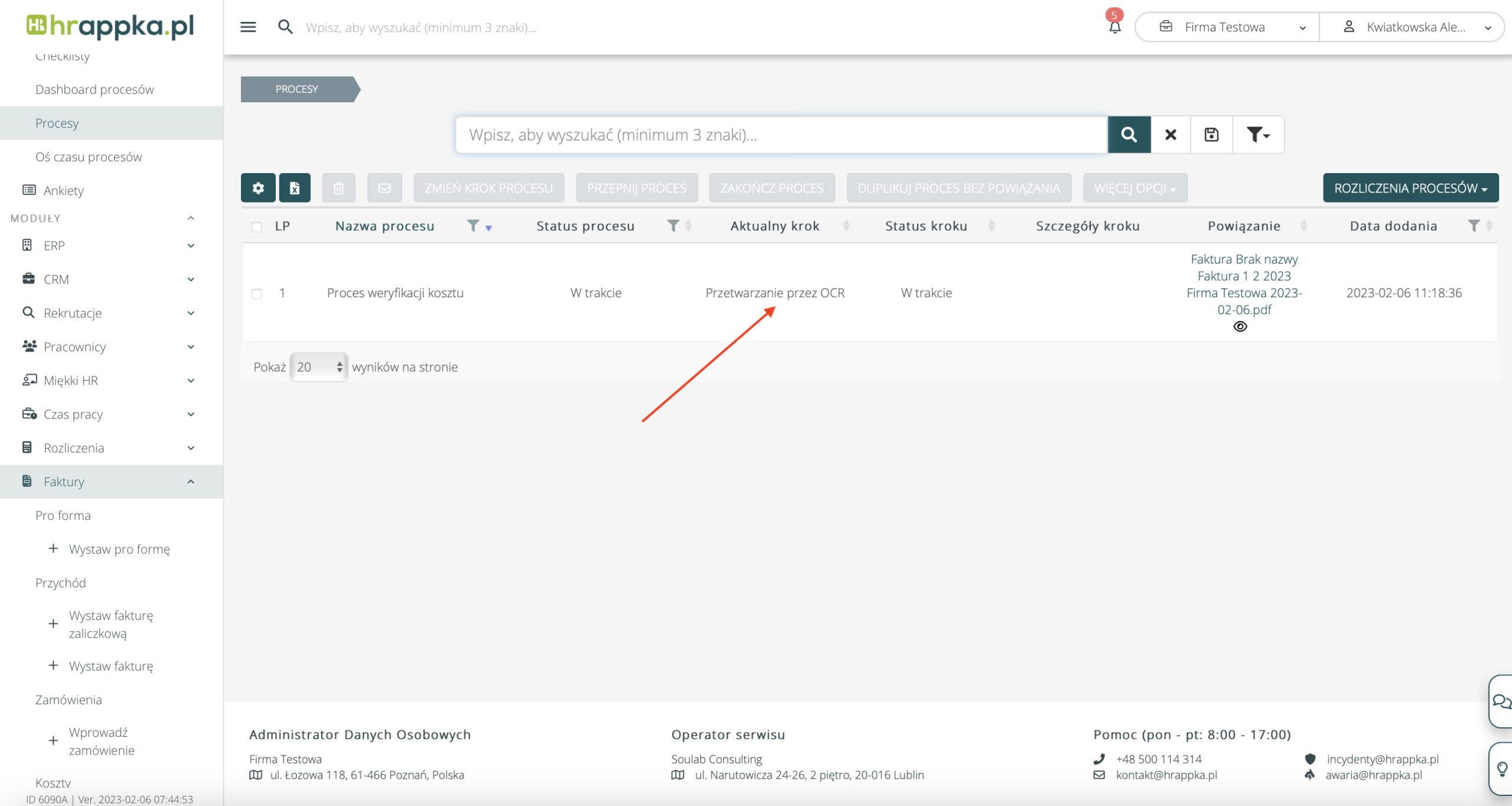The image size is (1512, 806).
Task: Toggle the hamburger sidebar menu
Action: 248,27
